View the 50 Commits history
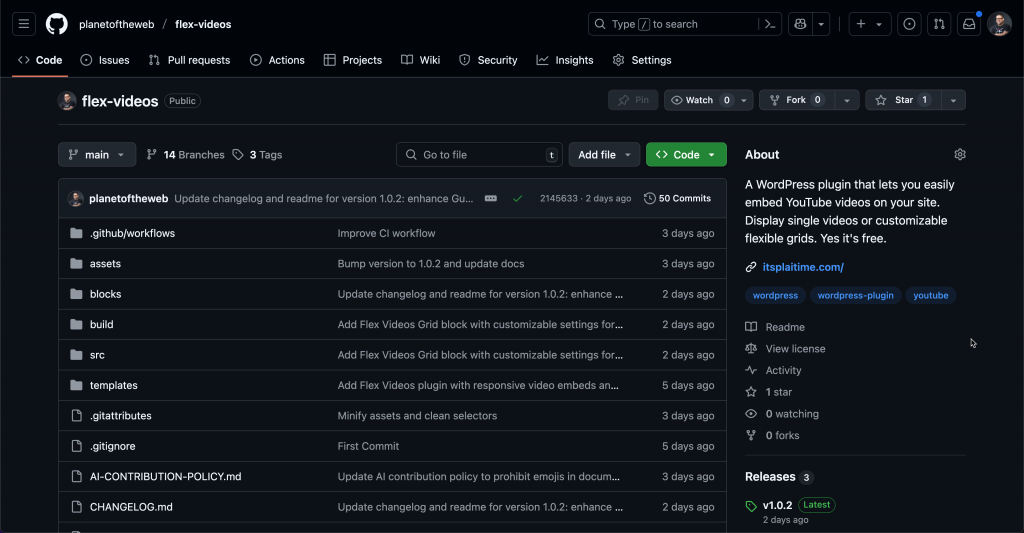Image resolution: width=1024 pixels, height=533 pixels. coord(678,198)
